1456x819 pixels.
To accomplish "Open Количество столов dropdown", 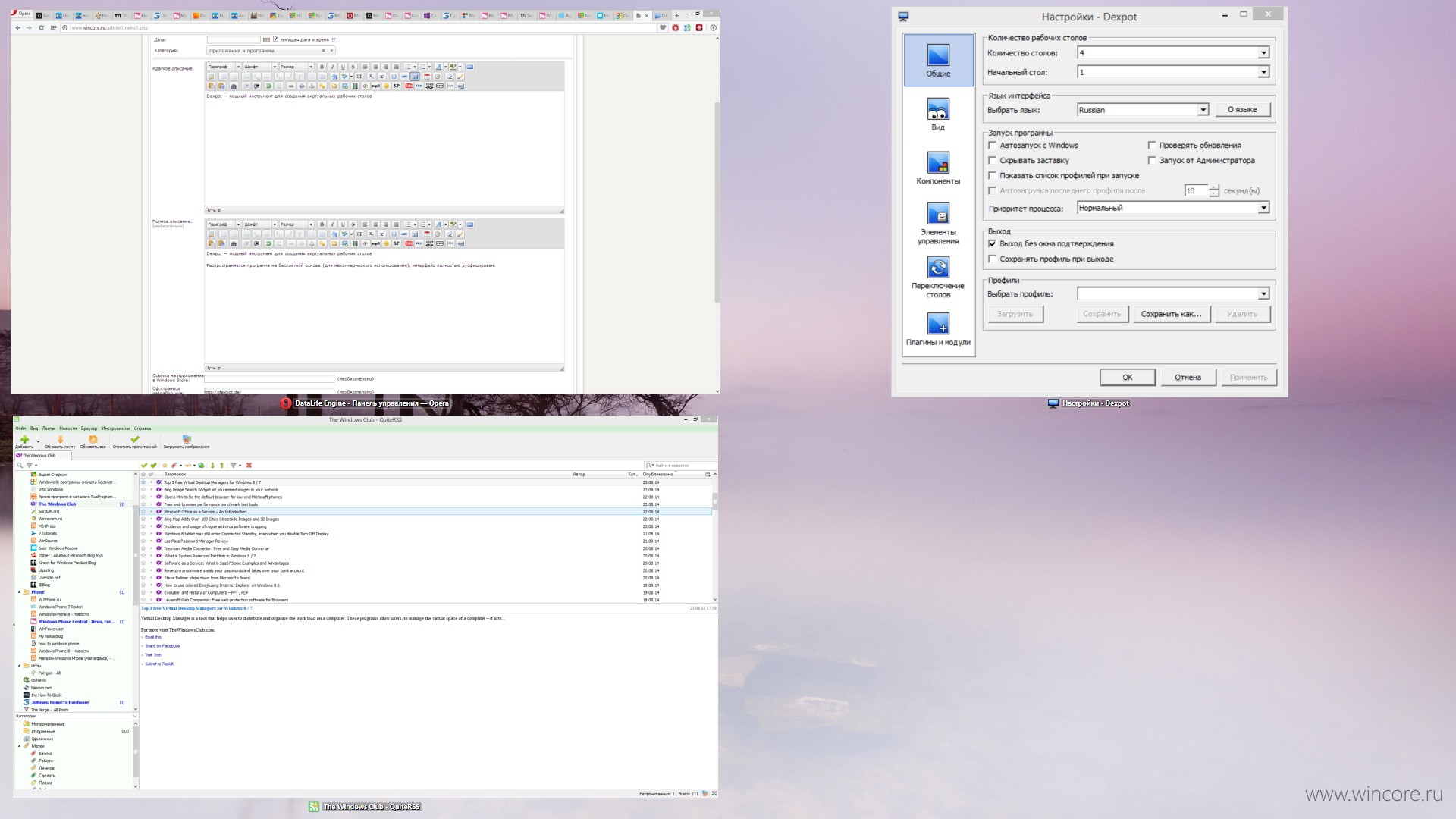I will [1173, 52].
